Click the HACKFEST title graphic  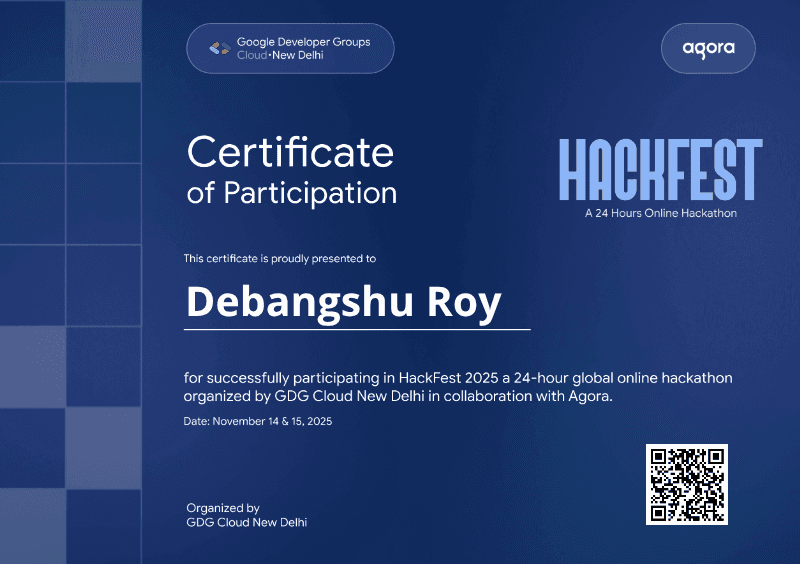(x=661, y=169)
